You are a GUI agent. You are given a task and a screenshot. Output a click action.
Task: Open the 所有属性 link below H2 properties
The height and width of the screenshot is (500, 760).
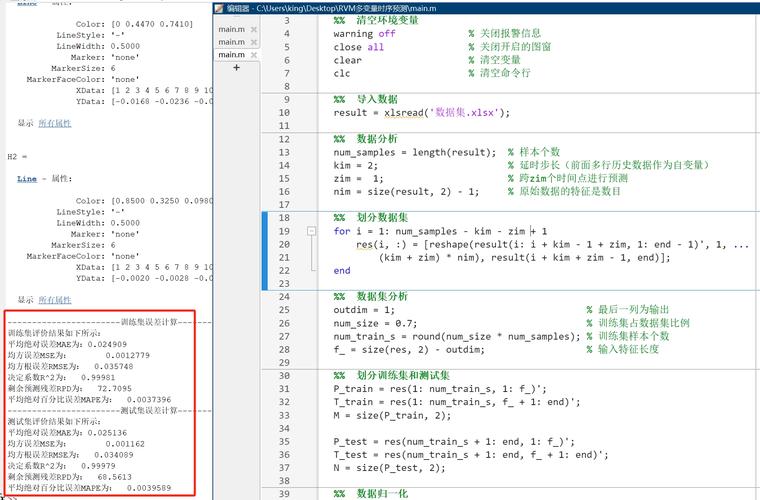[x=55, y=300]
